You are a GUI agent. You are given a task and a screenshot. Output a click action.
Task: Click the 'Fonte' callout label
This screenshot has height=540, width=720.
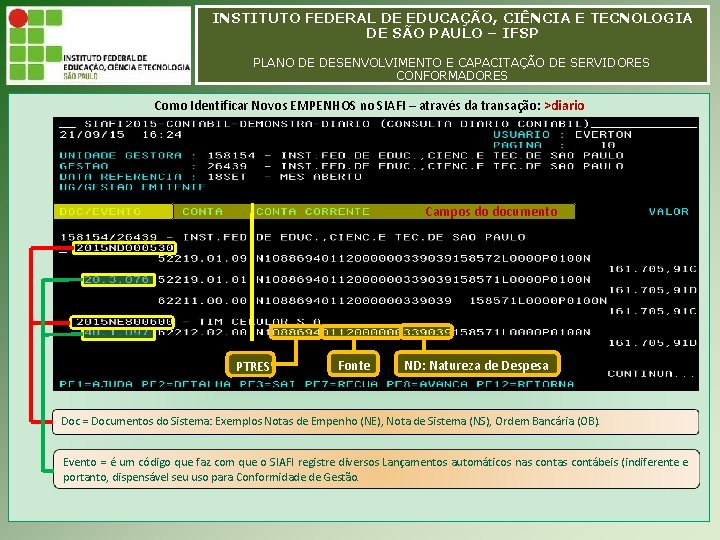tap(354, 365)
